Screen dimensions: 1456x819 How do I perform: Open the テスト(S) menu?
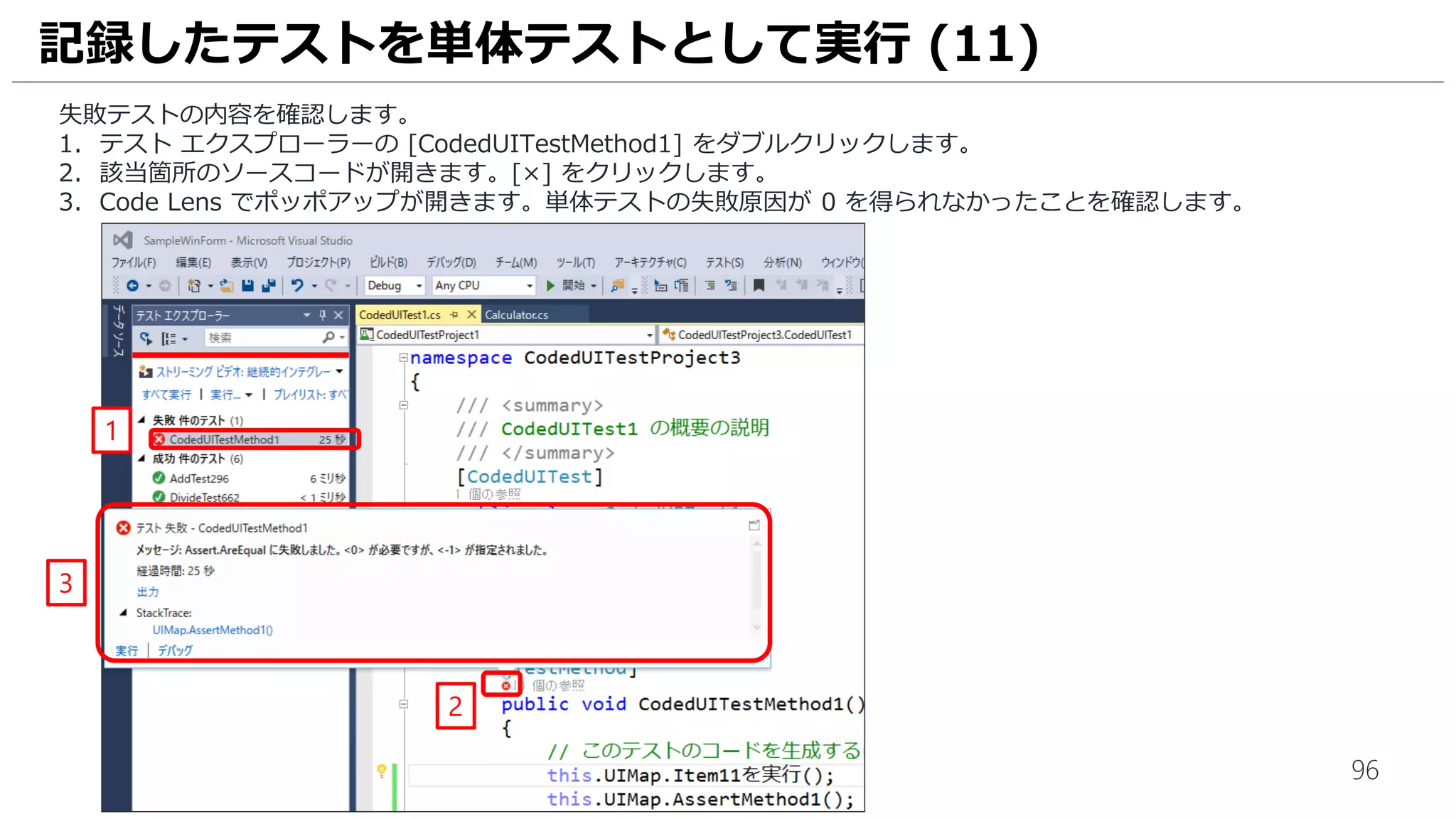point(724,262)
